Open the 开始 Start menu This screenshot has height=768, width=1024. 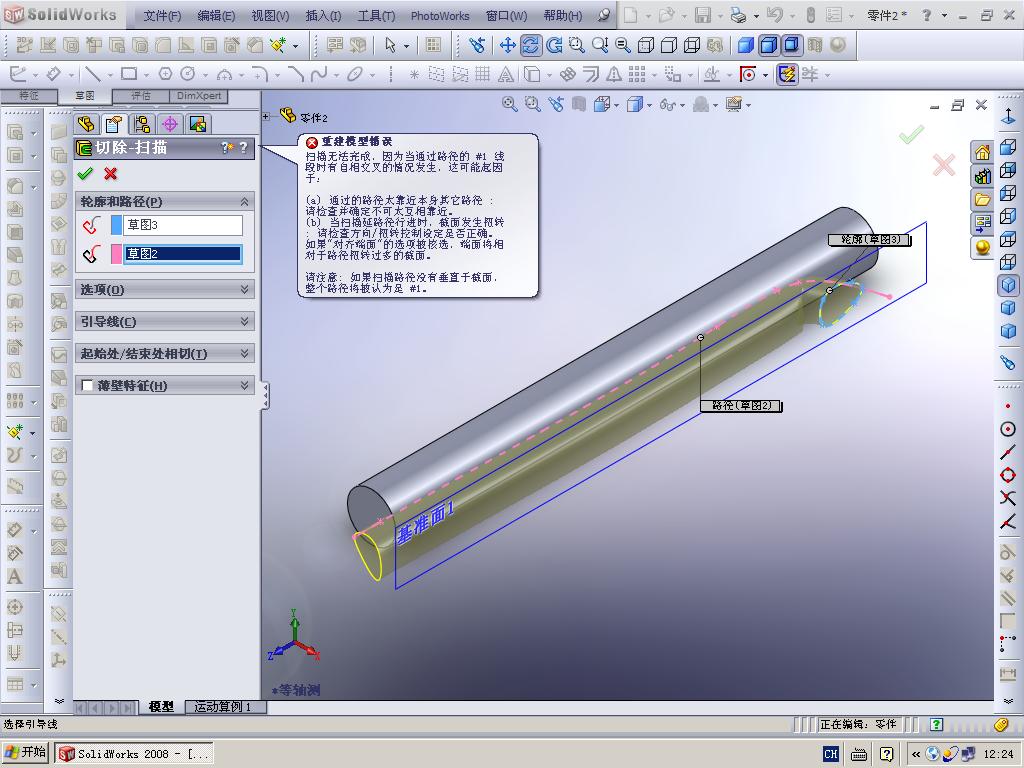[x=26, y=753]
